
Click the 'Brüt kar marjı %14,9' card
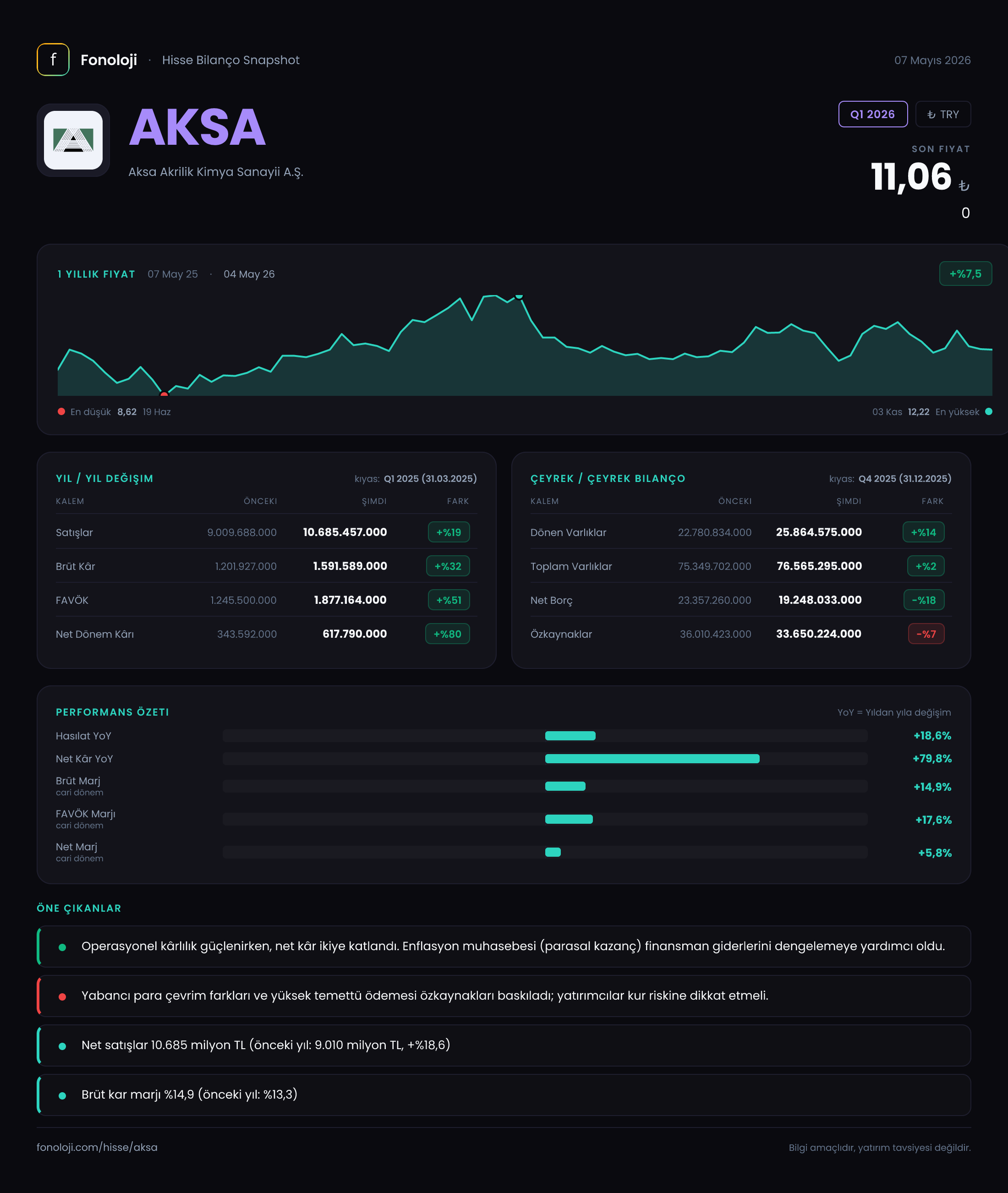(x=504, y=1095)
